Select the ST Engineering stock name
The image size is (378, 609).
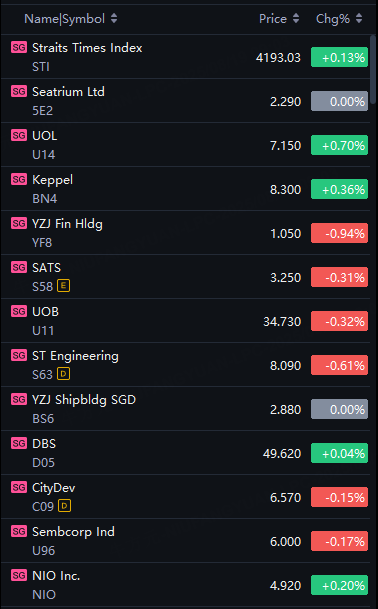pyautogui.click(x=75, y=356)
